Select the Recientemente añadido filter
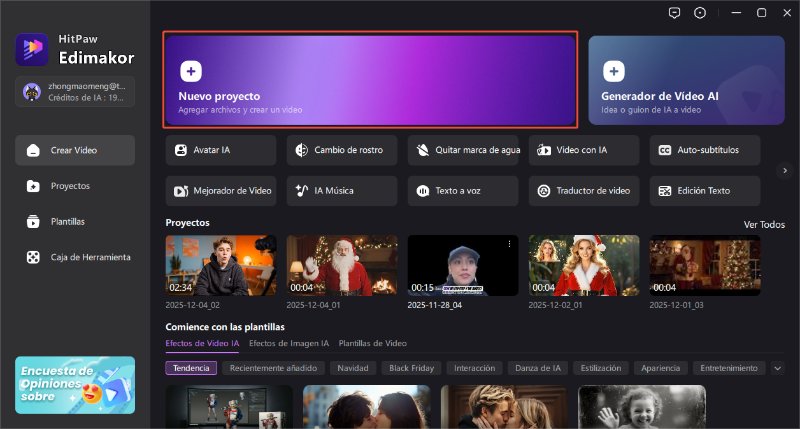This screenshot has width=800, height=429. tap(273, 368)
